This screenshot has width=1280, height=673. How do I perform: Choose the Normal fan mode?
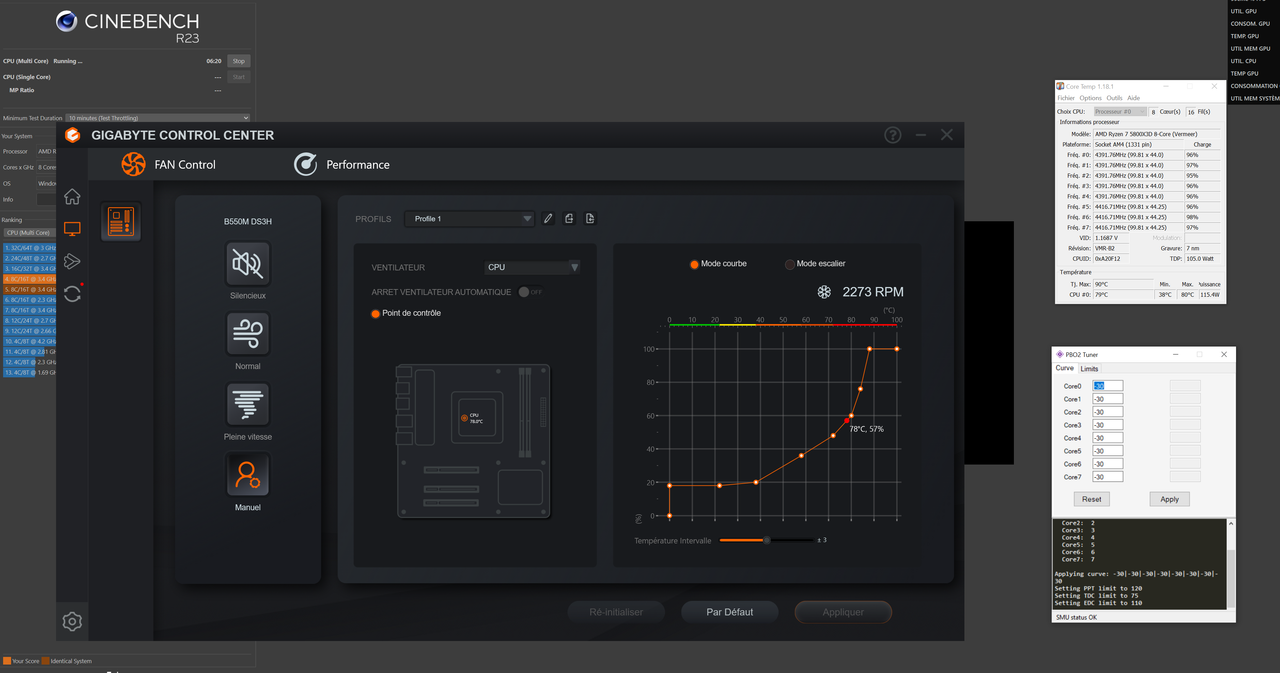click(248, 334)
